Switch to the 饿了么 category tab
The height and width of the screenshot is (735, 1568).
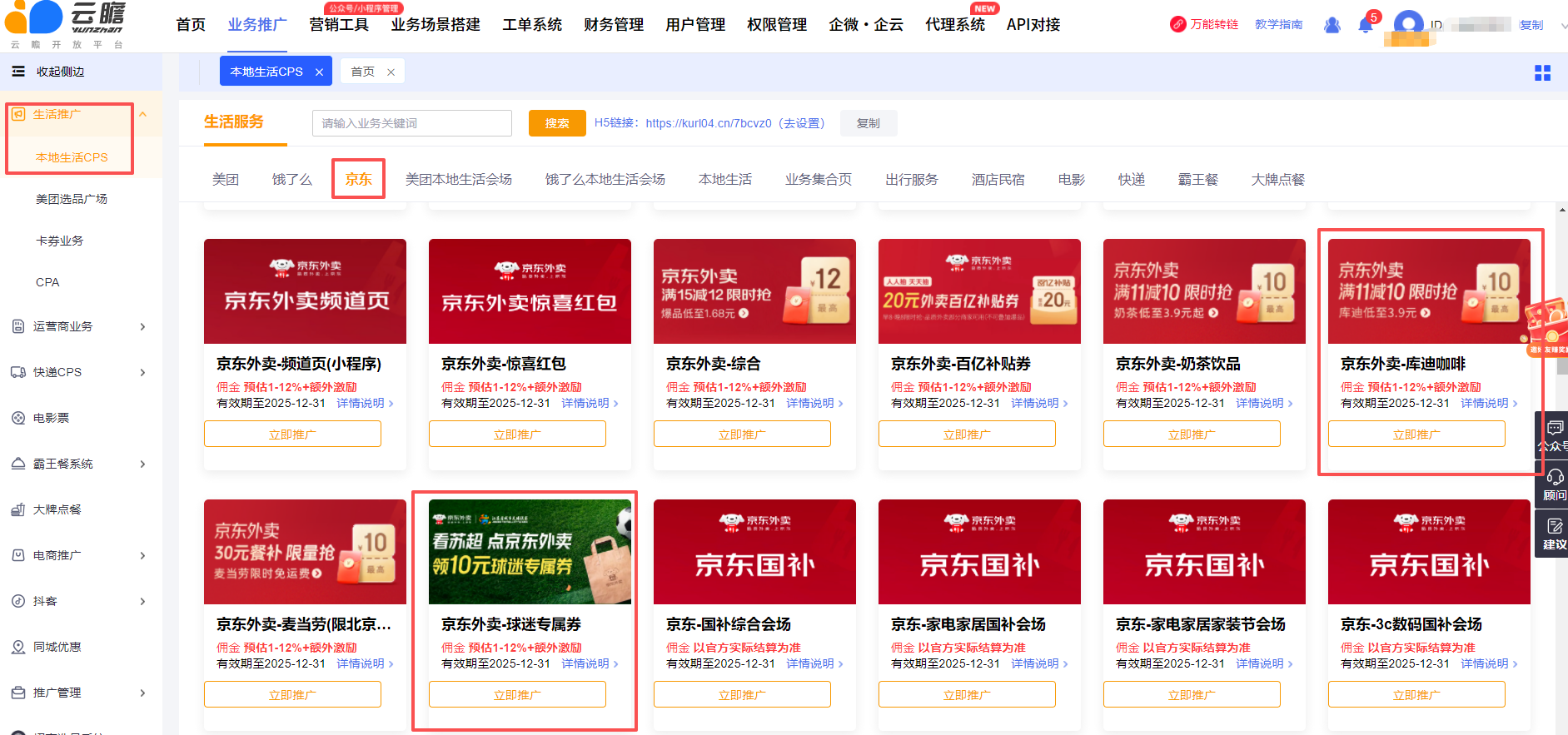coord(291,180)
